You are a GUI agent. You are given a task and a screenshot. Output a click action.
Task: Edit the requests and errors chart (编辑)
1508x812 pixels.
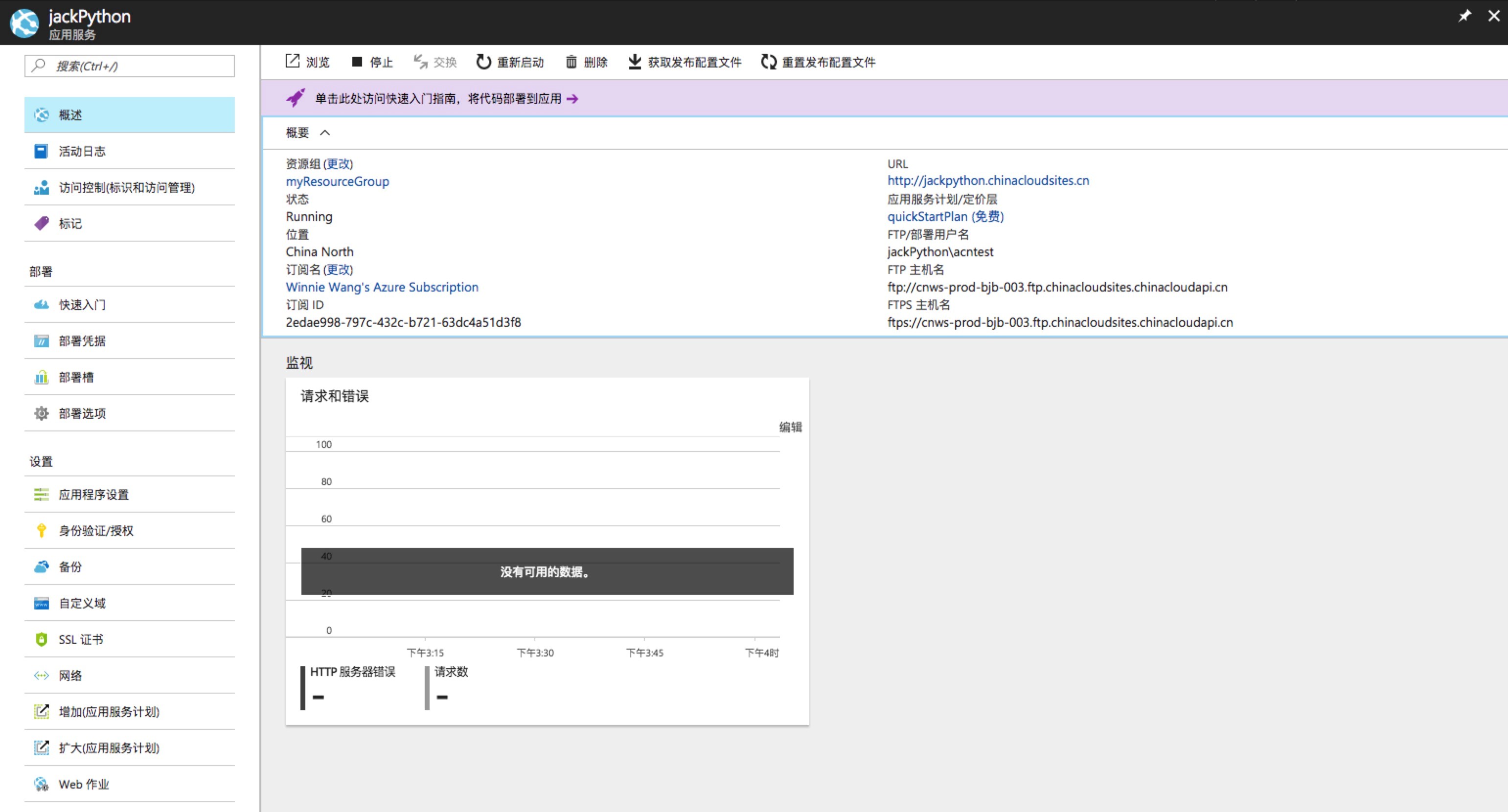[790, 427]
